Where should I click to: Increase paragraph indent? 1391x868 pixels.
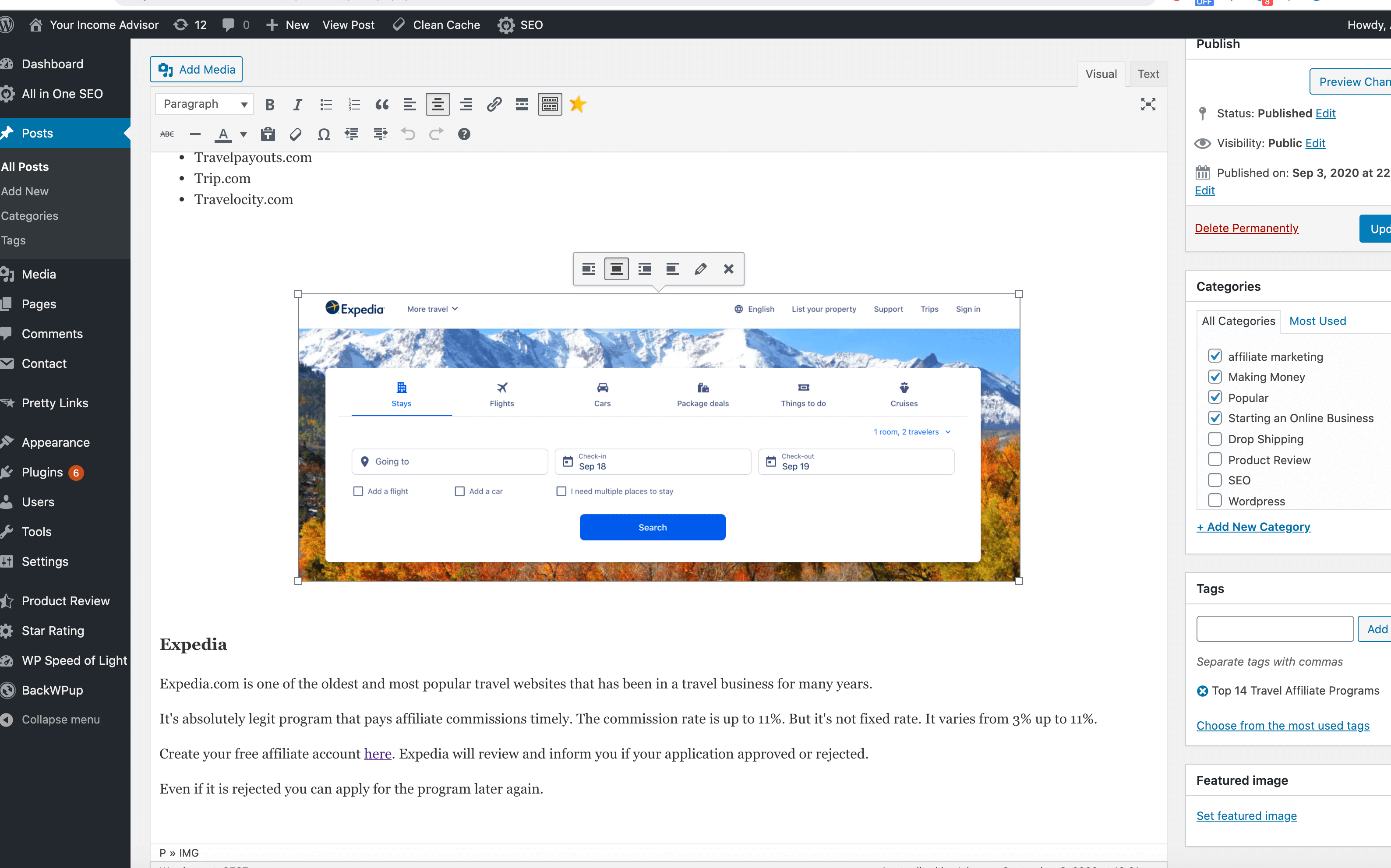(x=380, y=134)
